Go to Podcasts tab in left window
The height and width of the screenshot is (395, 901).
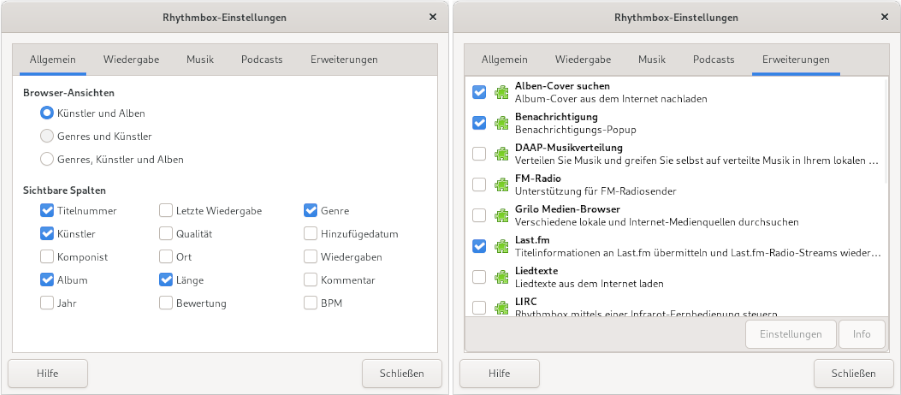[x=262, y=60]
